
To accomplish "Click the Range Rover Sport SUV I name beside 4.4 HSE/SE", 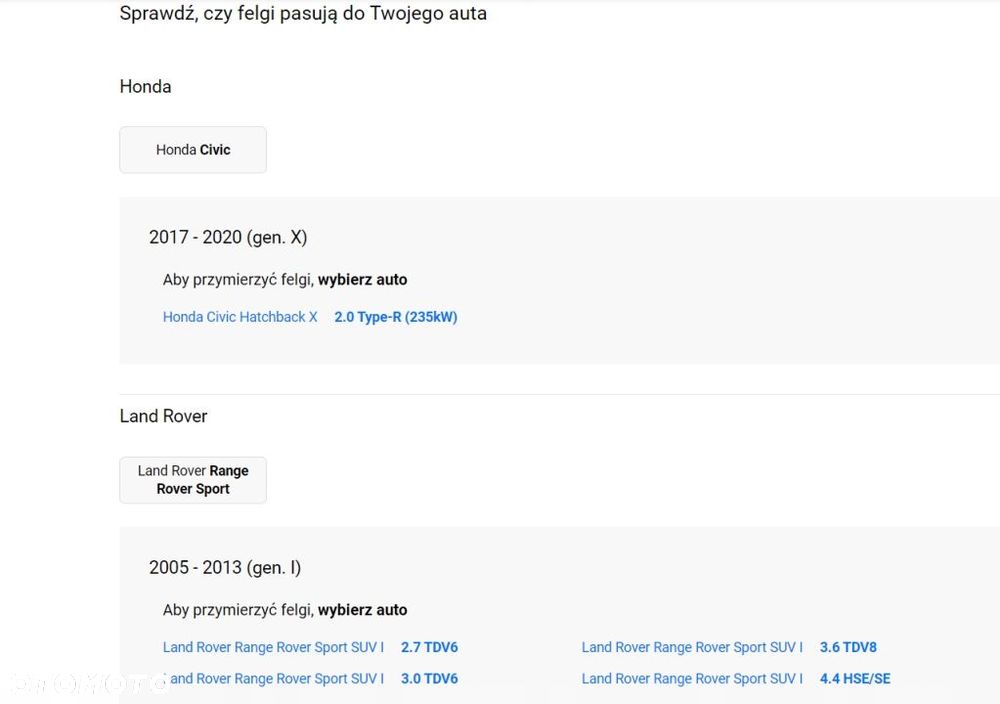I will [692, 679].
